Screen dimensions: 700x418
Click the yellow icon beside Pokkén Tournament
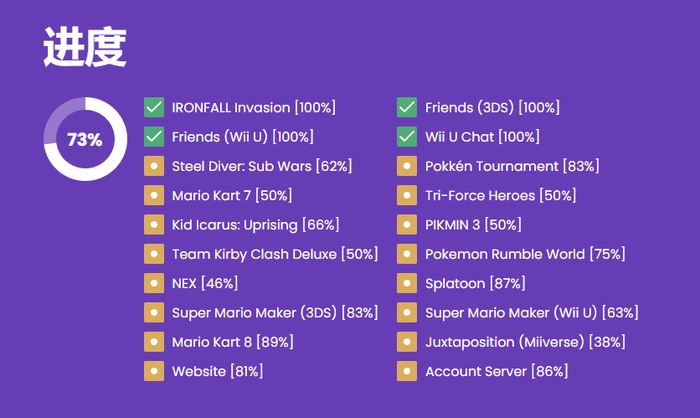407,166
